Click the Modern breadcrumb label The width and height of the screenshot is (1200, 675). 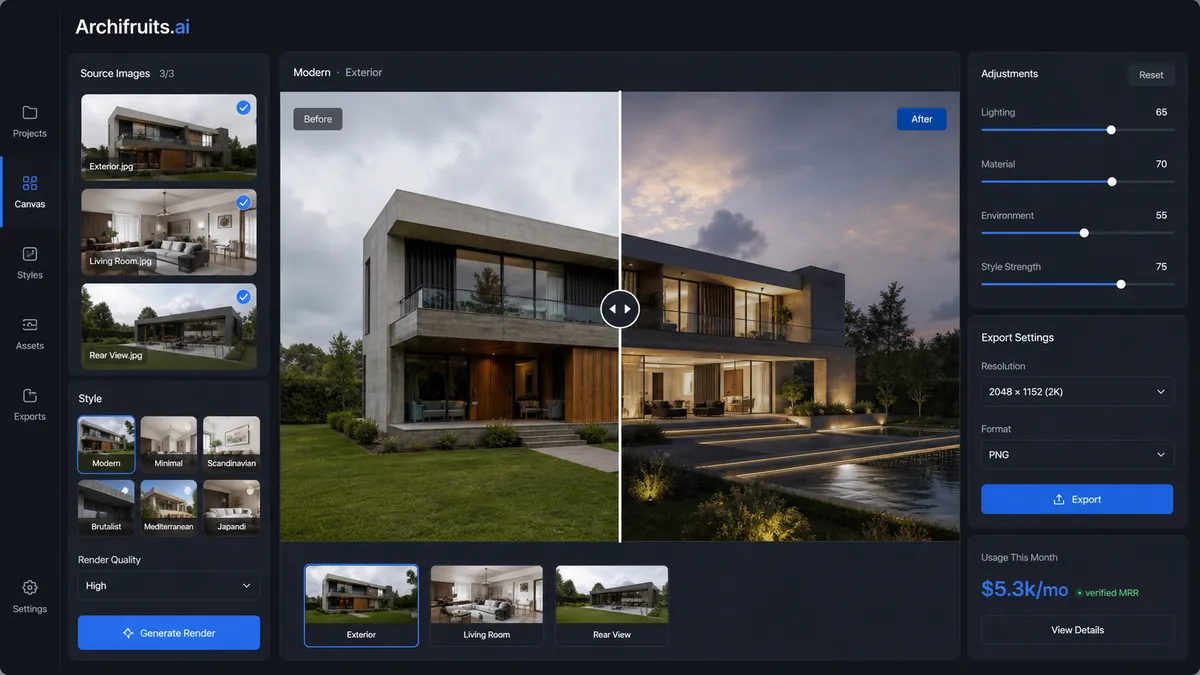pos(312,73)
